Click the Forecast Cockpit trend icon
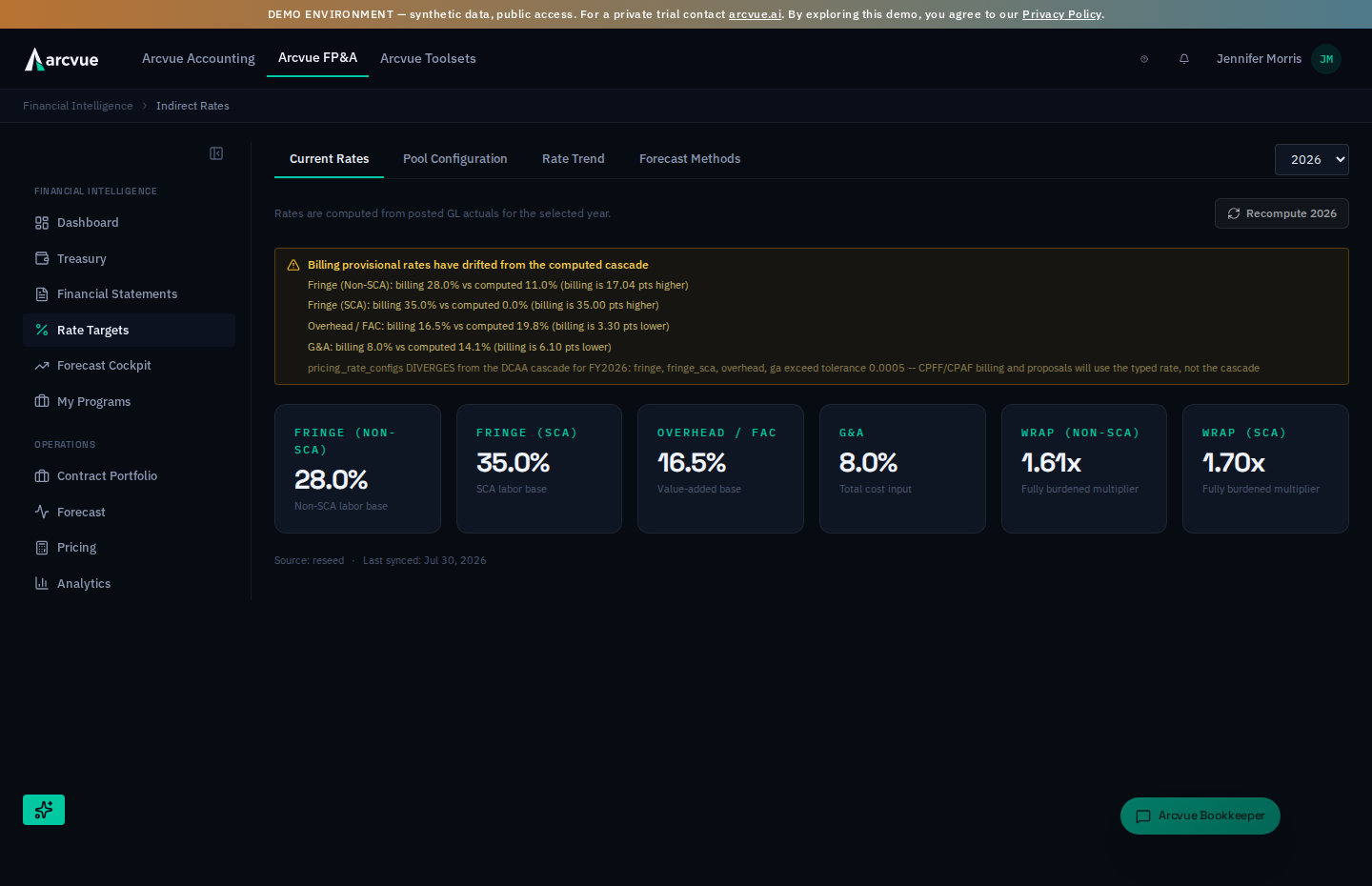 coord(42,366)
